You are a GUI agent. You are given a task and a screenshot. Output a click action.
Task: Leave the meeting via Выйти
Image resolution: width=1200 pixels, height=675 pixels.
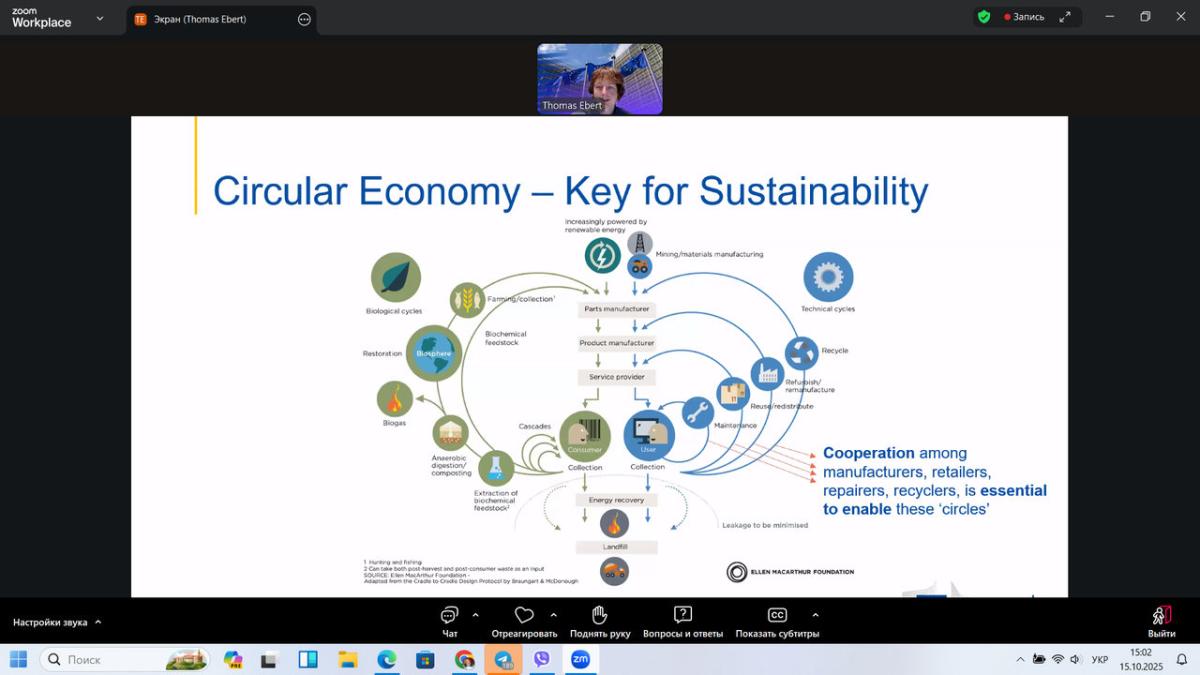pos(1161,621)
